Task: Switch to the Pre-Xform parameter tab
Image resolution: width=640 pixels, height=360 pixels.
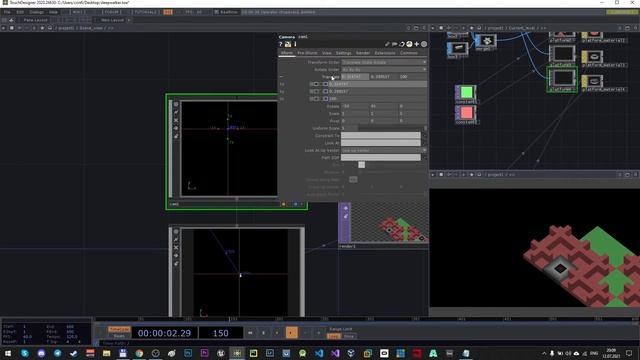Action: click(x=307, y=53)
